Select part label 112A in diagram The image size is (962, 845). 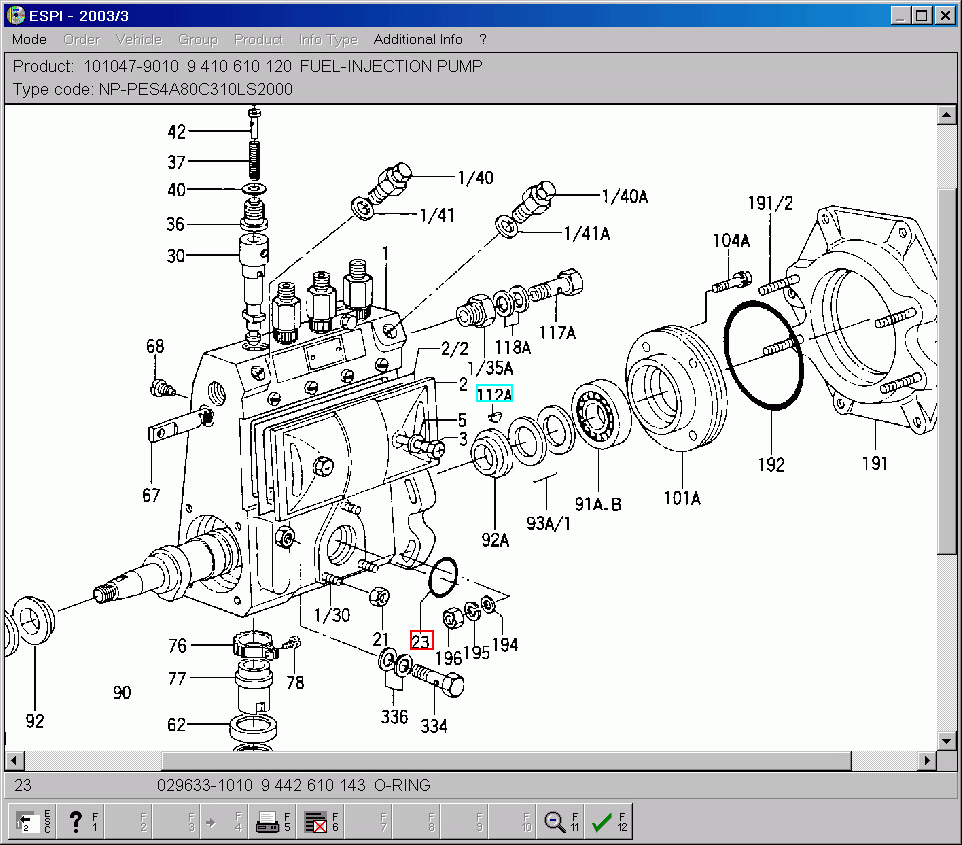pyautogui.click(x=494, y=394)
